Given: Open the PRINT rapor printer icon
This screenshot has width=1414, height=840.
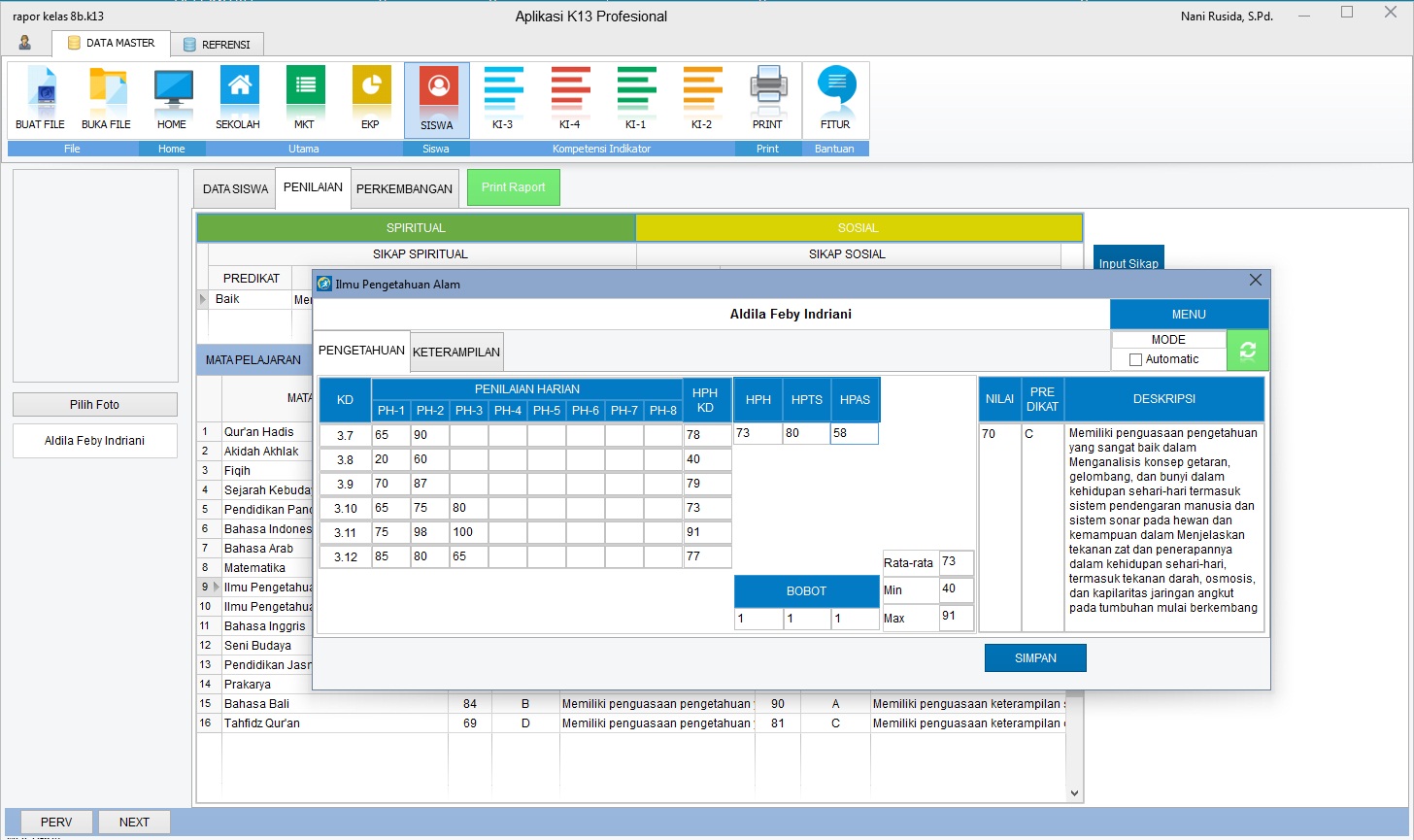Looking at the screenshot, I should [x=768, y=98].
